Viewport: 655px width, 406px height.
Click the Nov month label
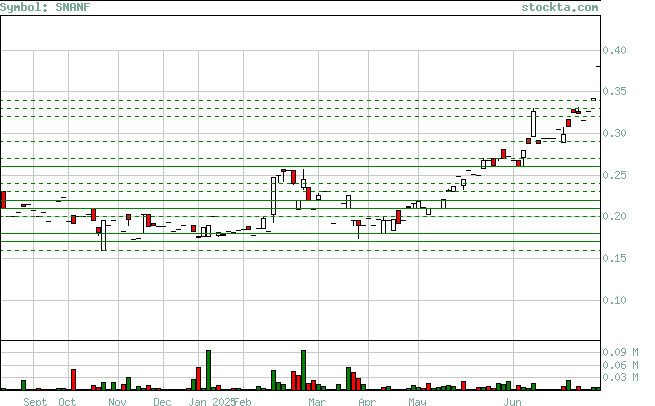point(117,402)
